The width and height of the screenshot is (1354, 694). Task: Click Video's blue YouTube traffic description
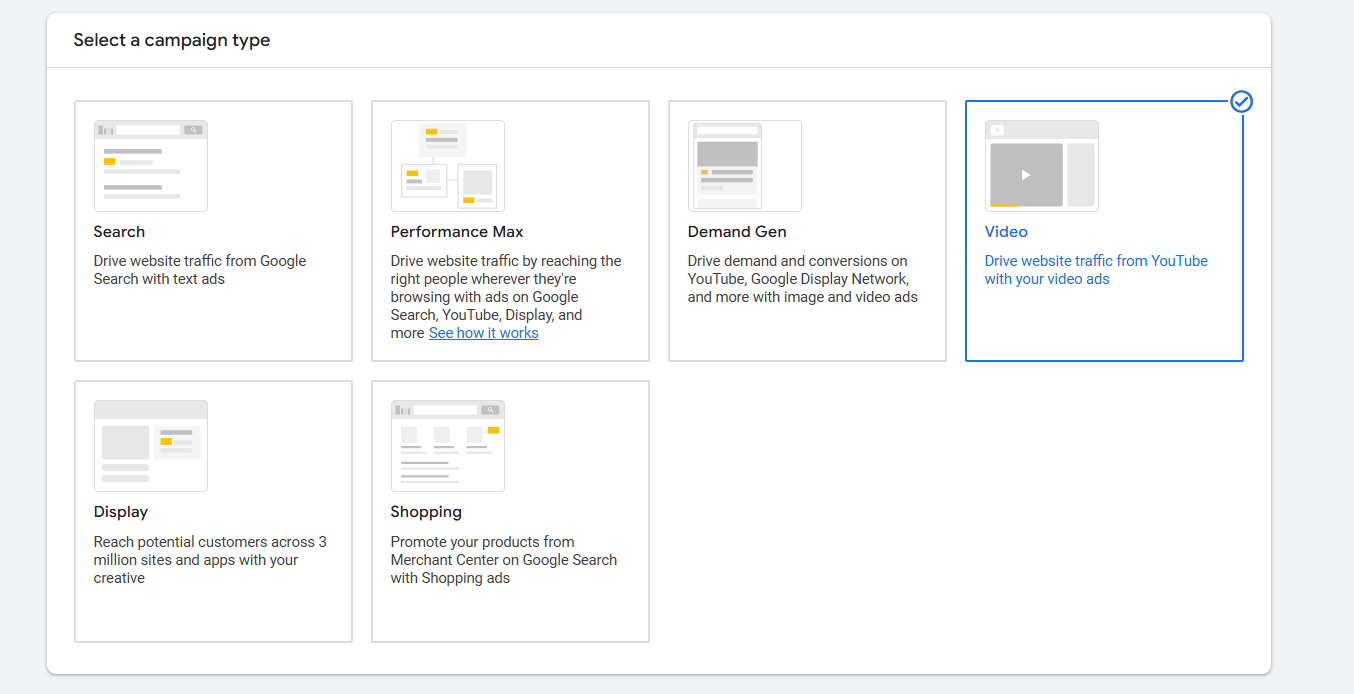point(1095,270)
